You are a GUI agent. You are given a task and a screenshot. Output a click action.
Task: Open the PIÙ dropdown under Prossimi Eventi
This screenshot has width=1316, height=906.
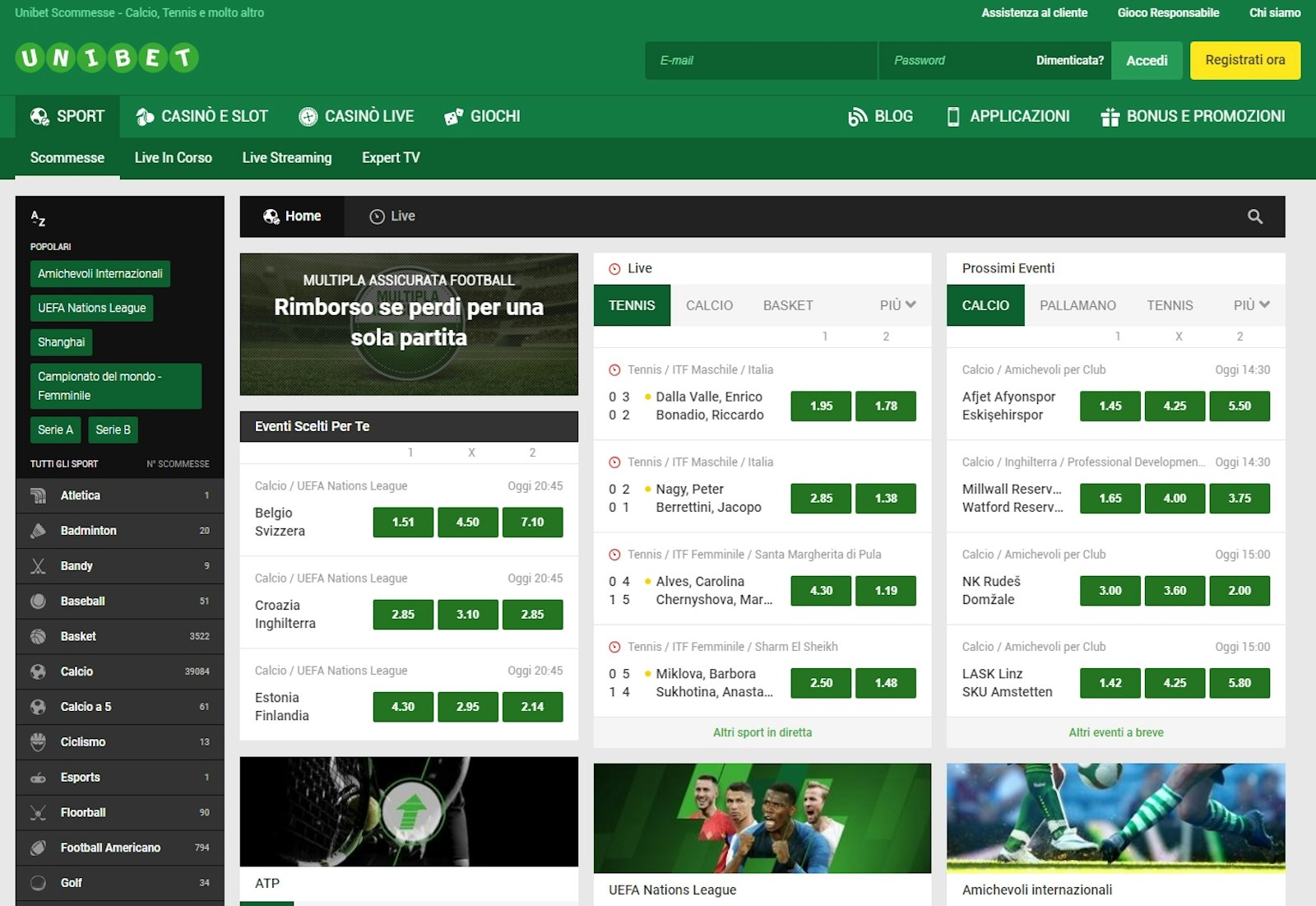1252,304
